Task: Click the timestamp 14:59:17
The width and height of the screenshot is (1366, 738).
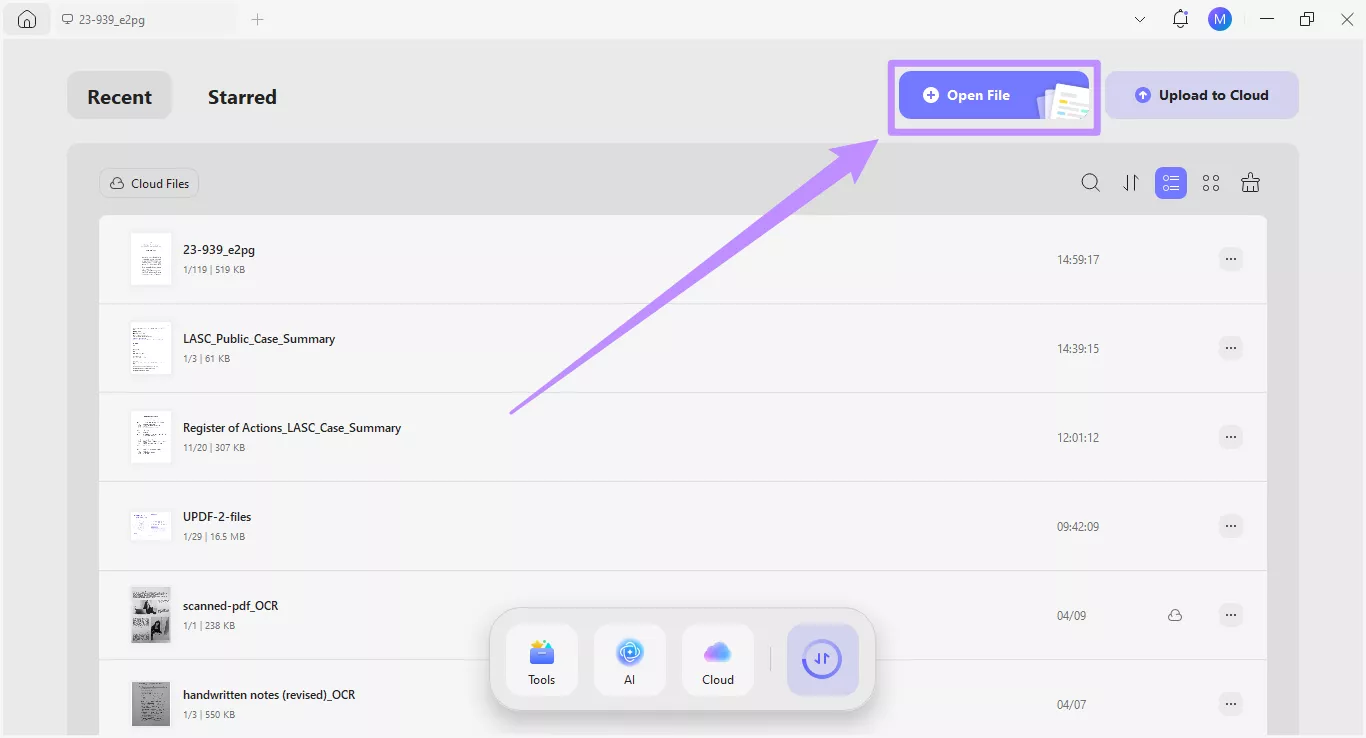Action: coord(1078,260)
